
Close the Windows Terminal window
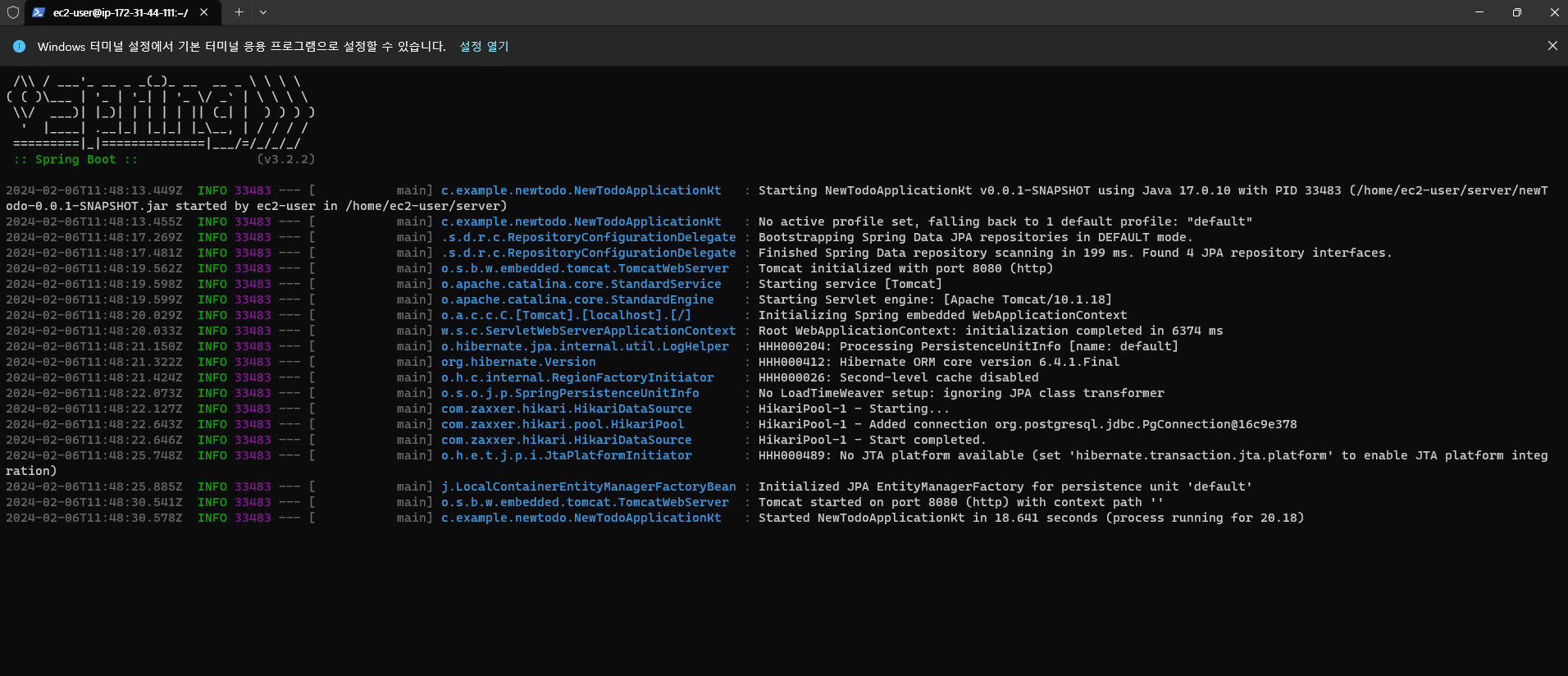coord(1554,12)
